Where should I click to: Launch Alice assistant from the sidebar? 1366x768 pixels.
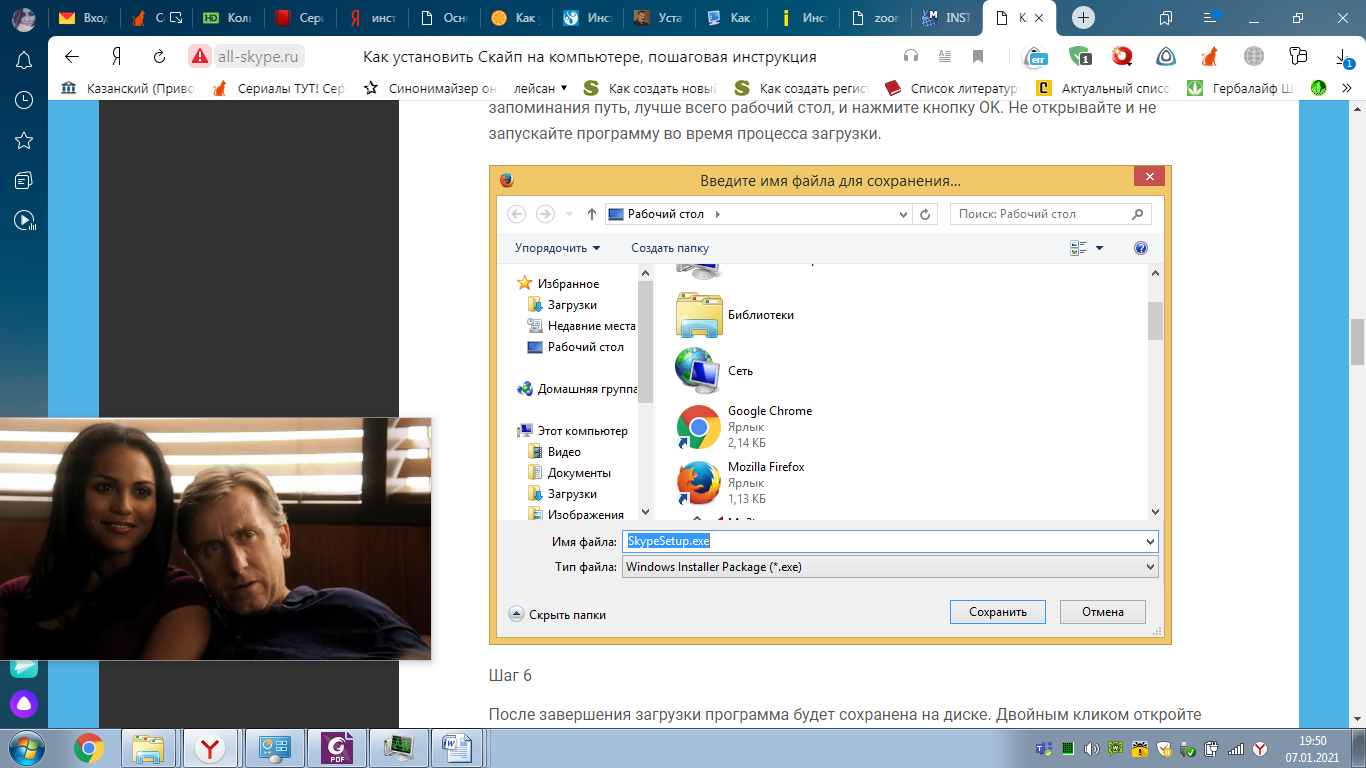(24, 704)
